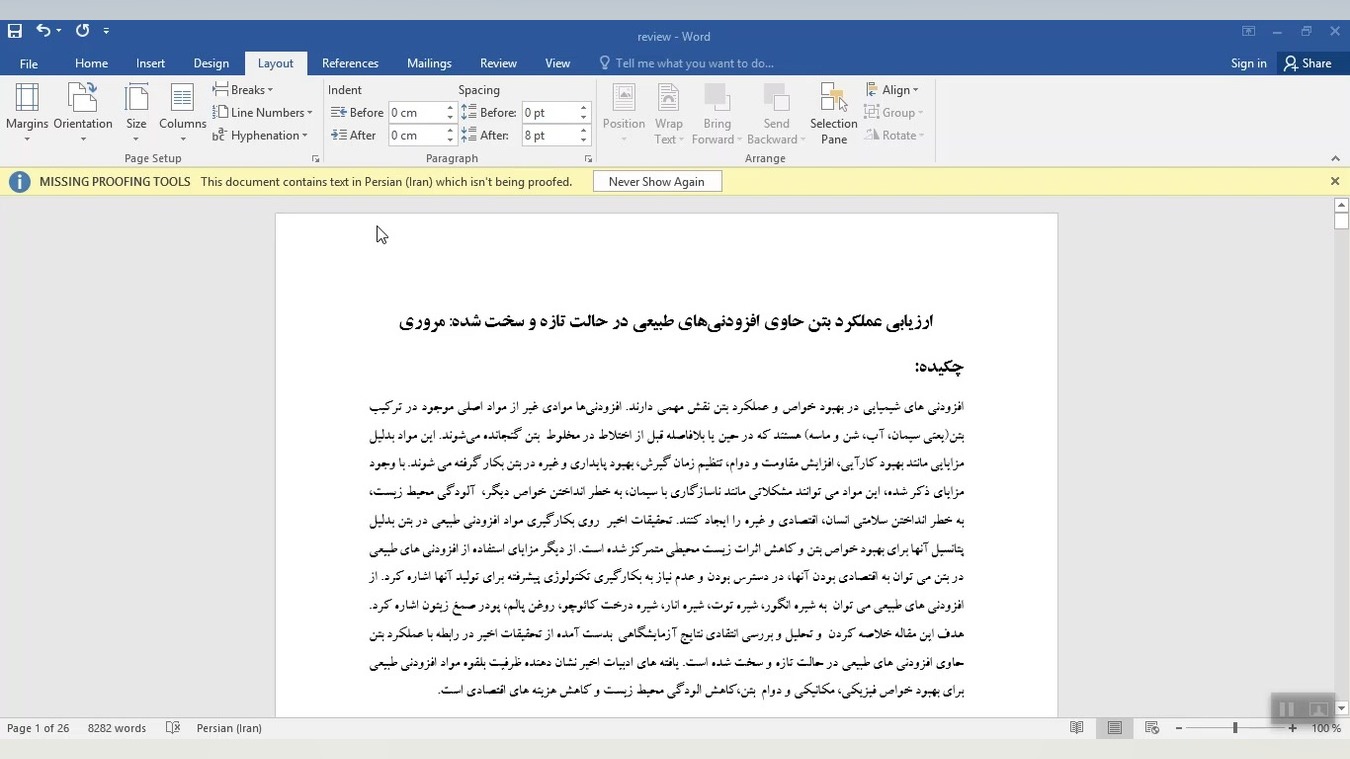Viewport: 1350px width, 759px height.
Task: Click the zoom in plus button
Action: point(1292,728)
